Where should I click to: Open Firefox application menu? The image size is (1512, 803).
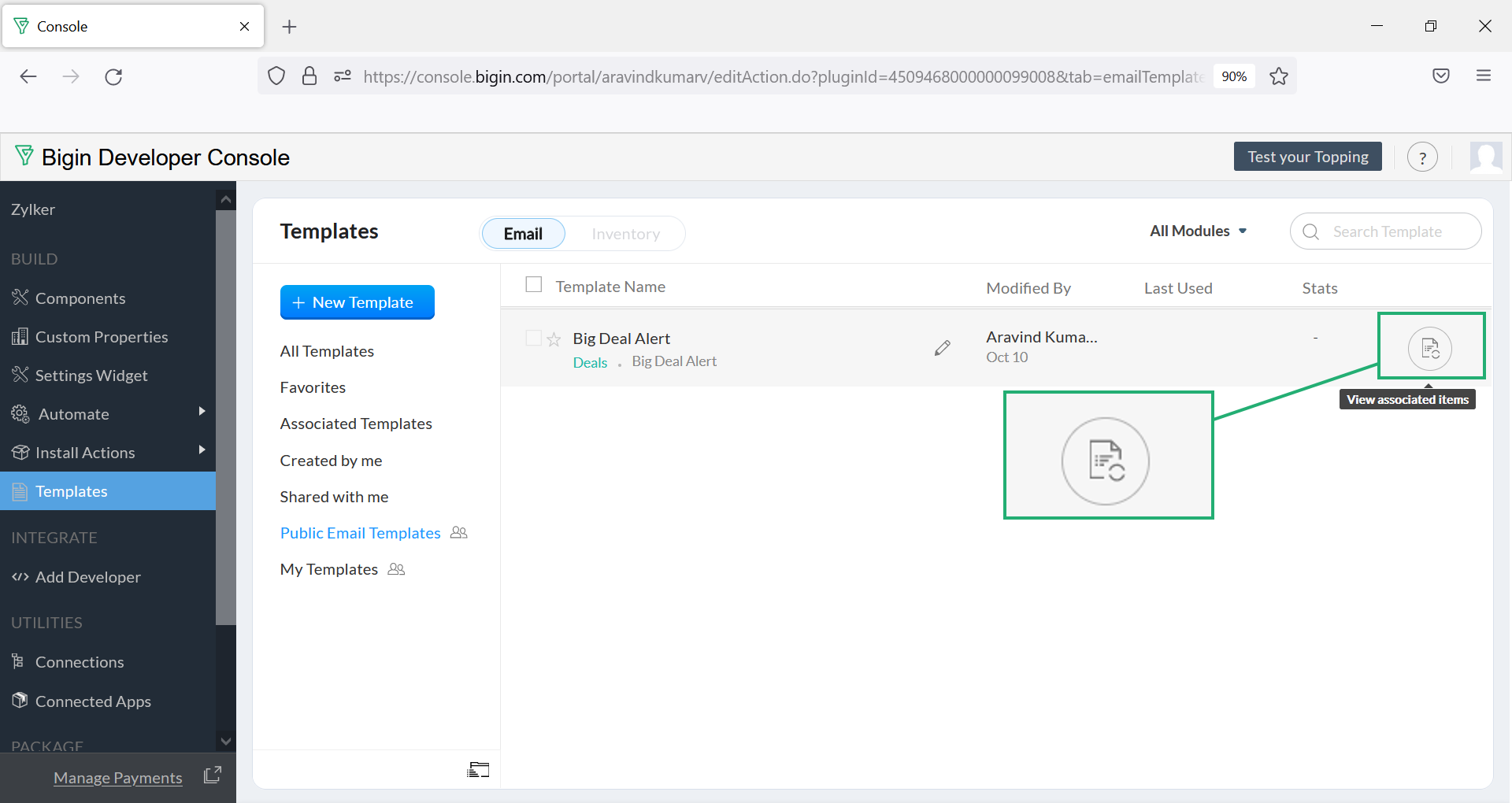click(x=1484, y=76)
